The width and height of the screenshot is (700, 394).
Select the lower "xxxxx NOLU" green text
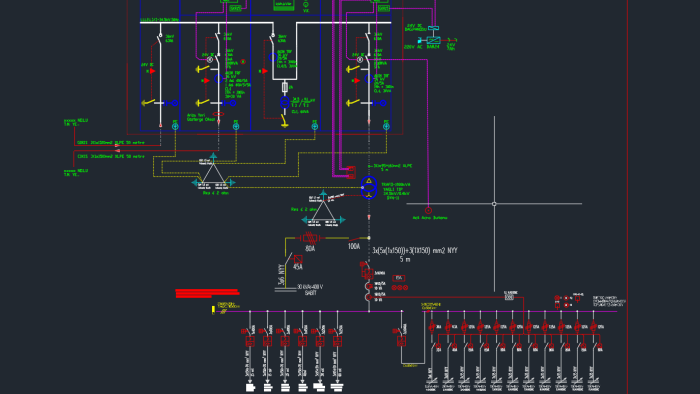coord(76,170)
